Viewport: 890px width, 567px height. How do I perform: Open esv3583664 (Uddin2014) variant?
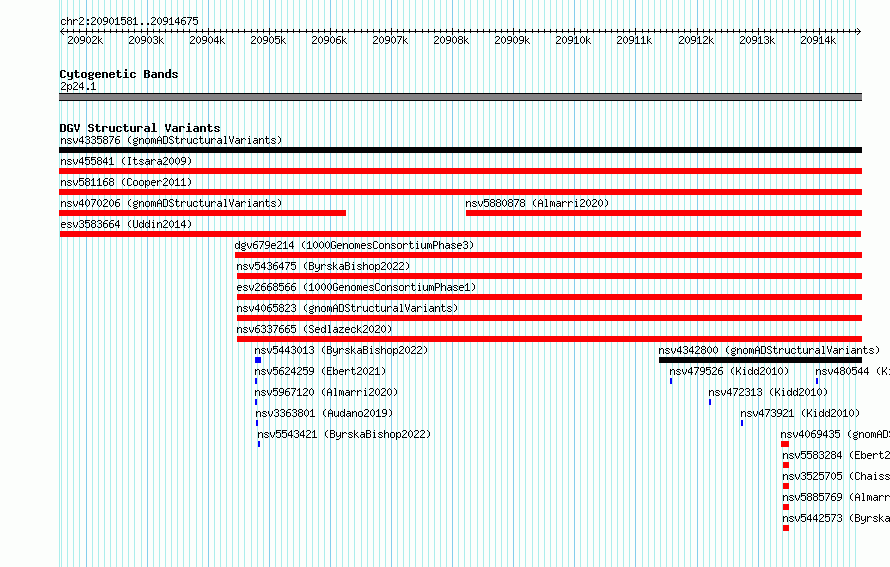[126, 224]
